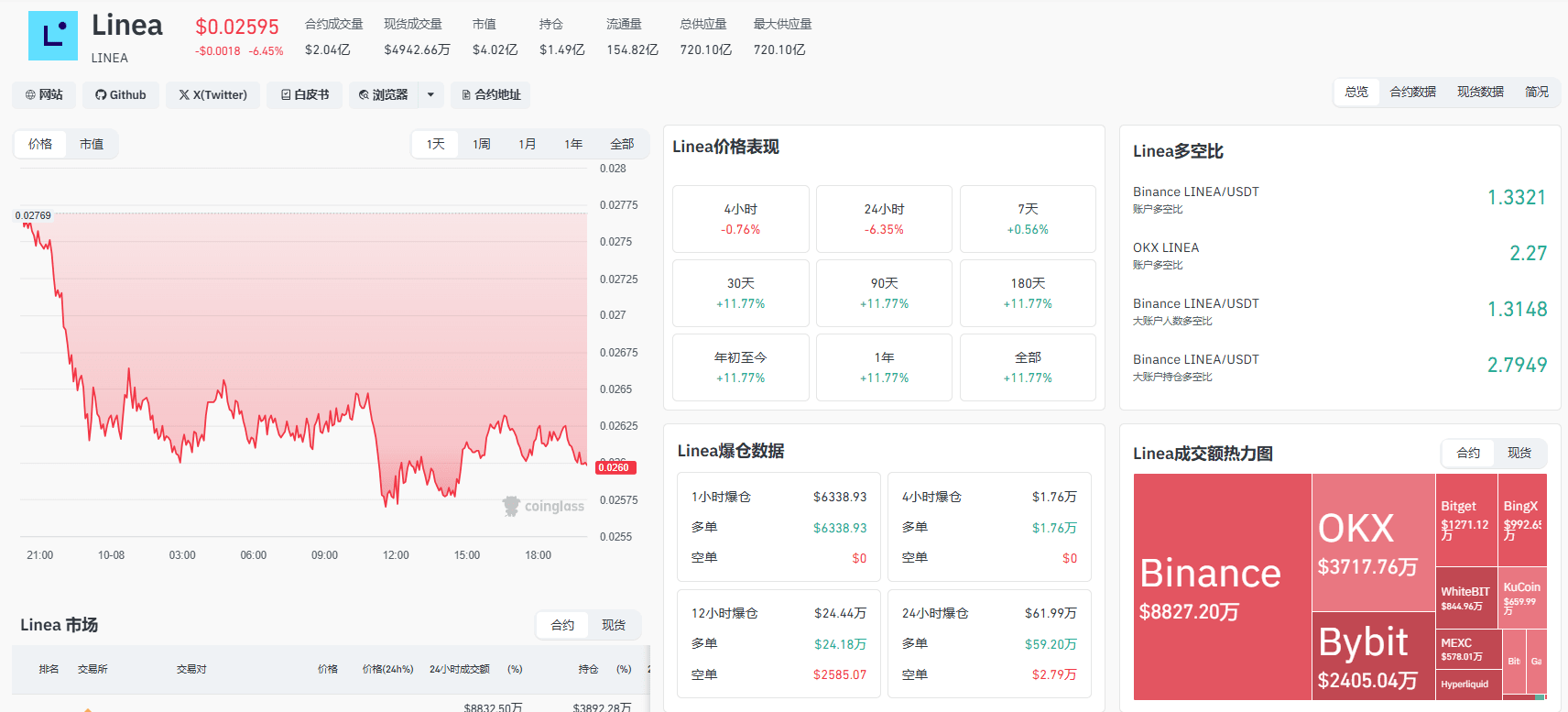Click the 年初至今 performance card
Viewport: 1568px width, 712px height.
(x=741, y=367)
